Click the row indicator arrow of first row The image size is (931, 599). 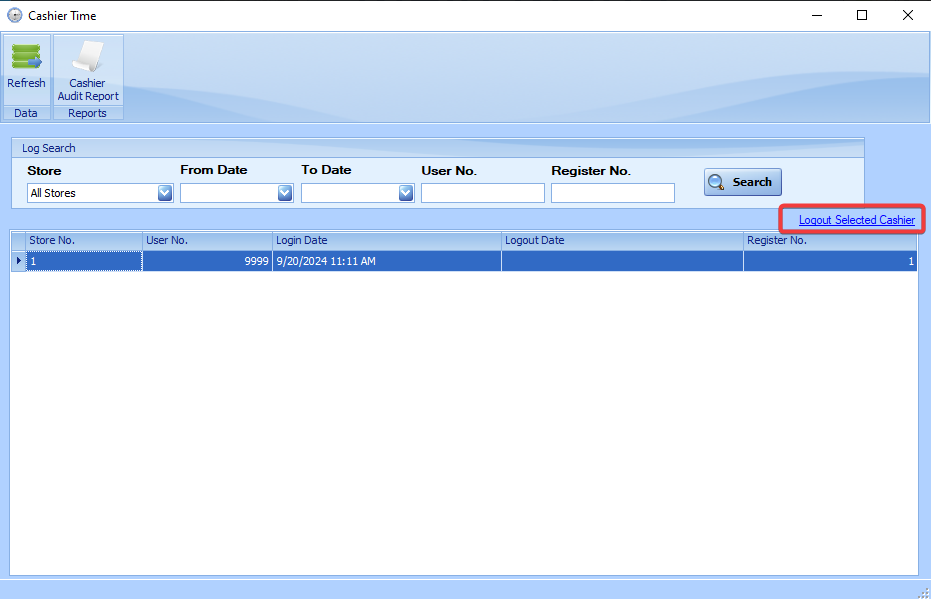[18, 261]
